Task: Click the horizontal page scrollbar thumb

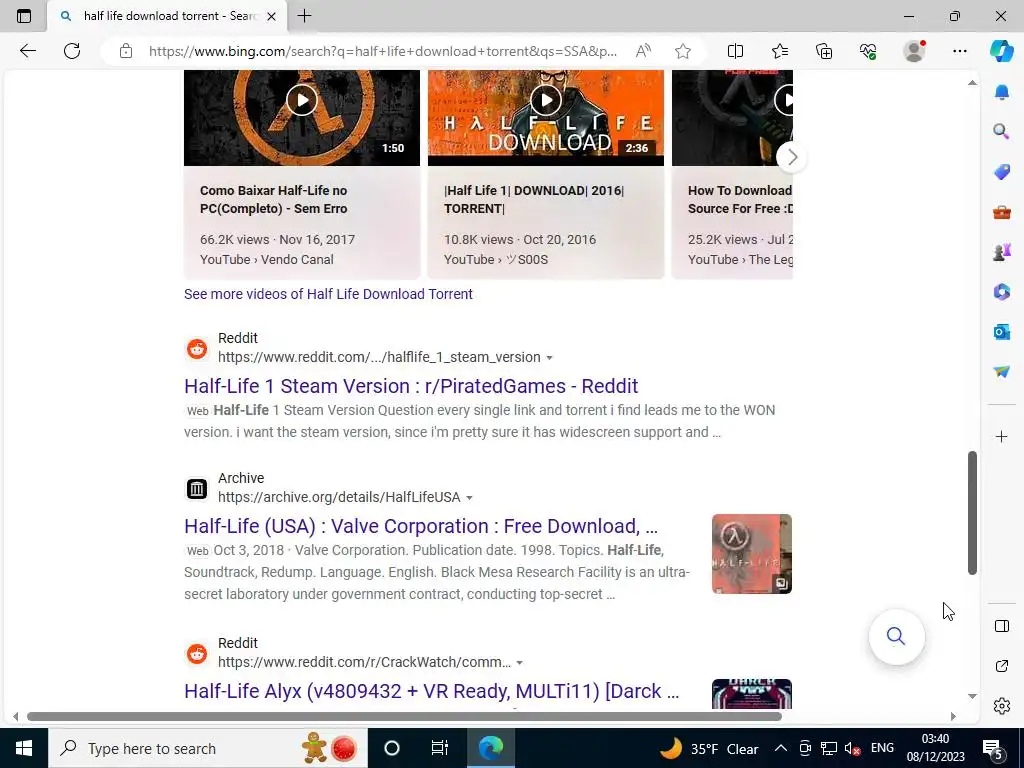Action: [404, 716]
